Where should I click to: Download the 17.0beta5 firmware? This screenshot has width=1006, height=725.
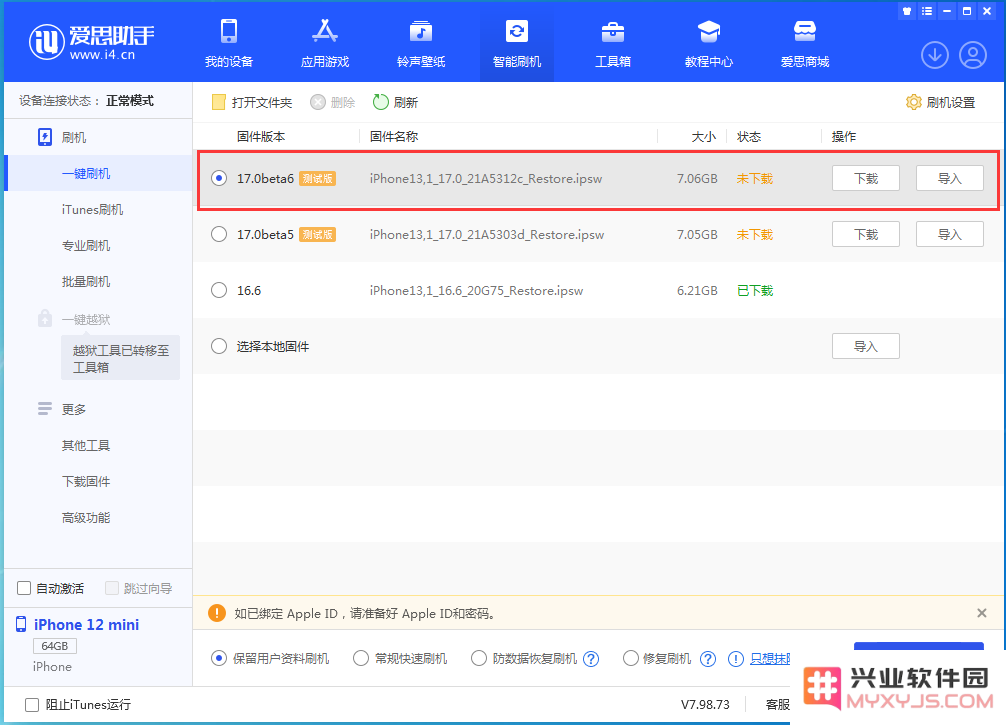(865, 234)
